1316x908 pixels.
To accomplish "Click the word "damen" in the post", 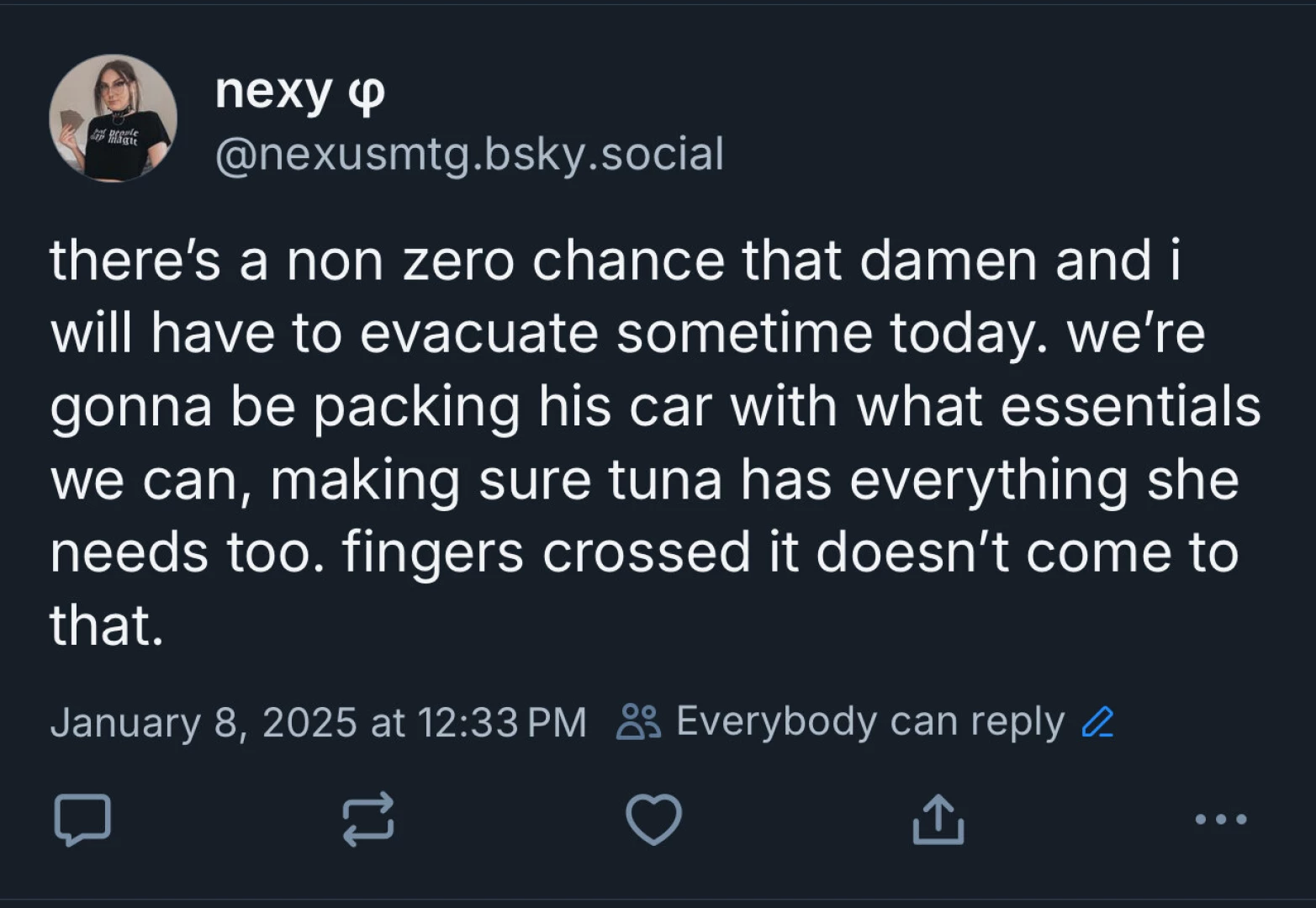I will [x=948, y=260].
